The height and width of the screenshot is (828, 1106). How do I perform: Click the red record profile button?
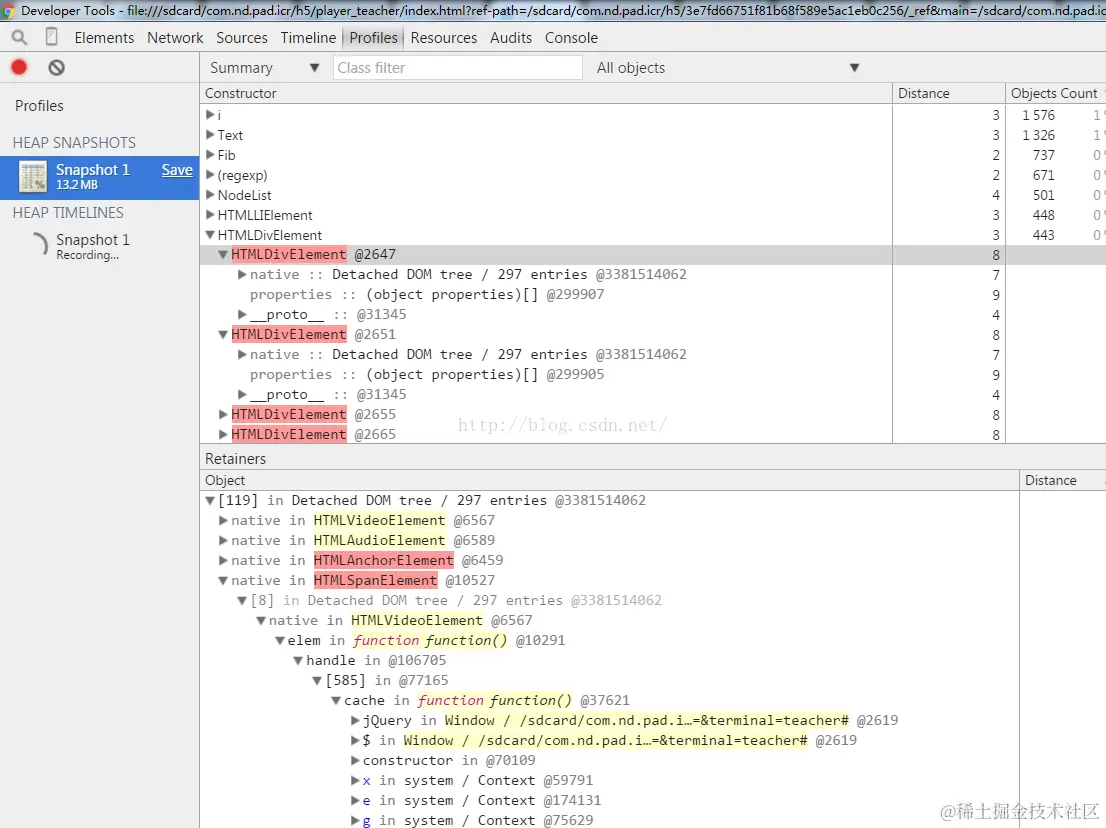[x=19, y=67]
